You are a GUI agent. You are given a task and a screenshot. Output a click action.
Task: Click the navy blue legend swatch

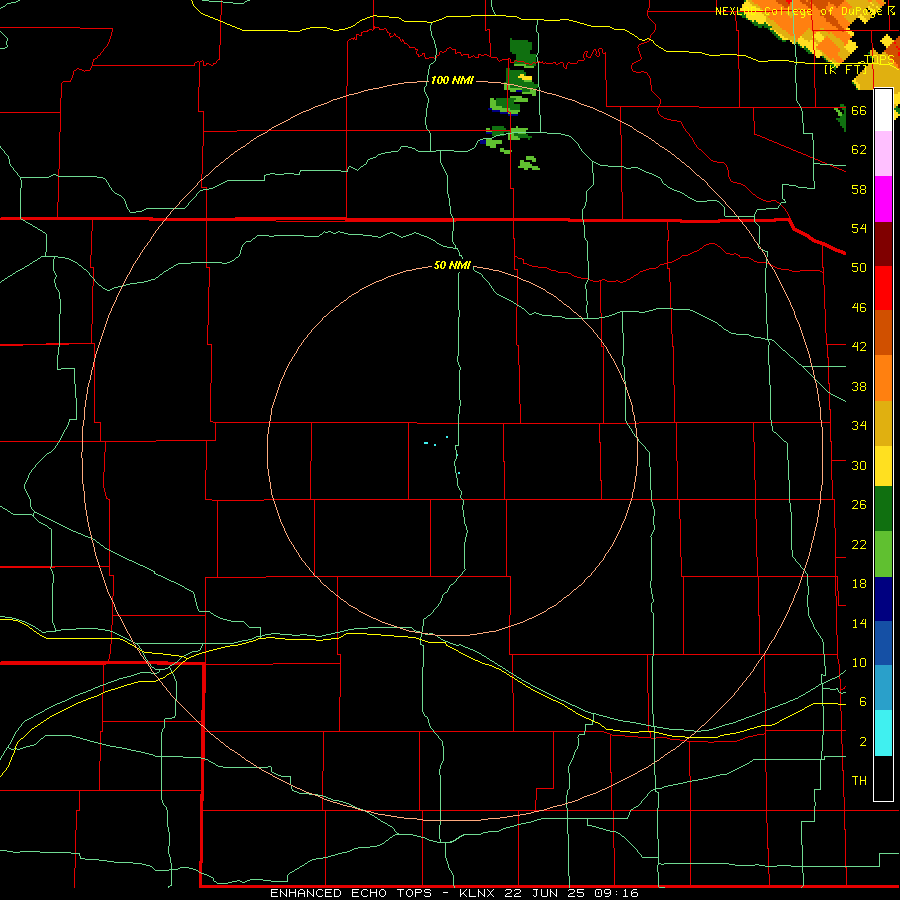click(883, 599)
